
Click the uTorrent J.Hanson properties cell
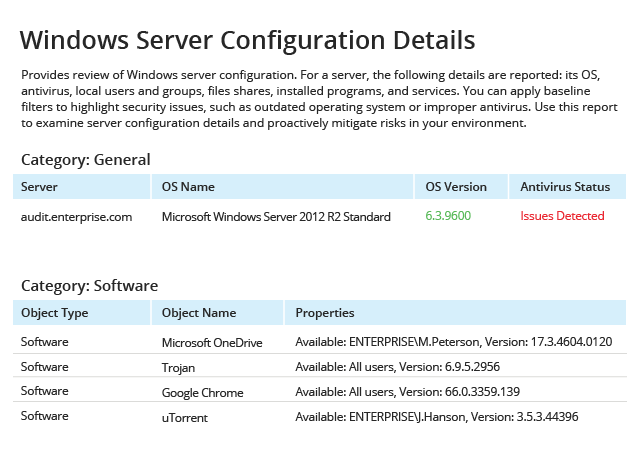tap(436, 417)
